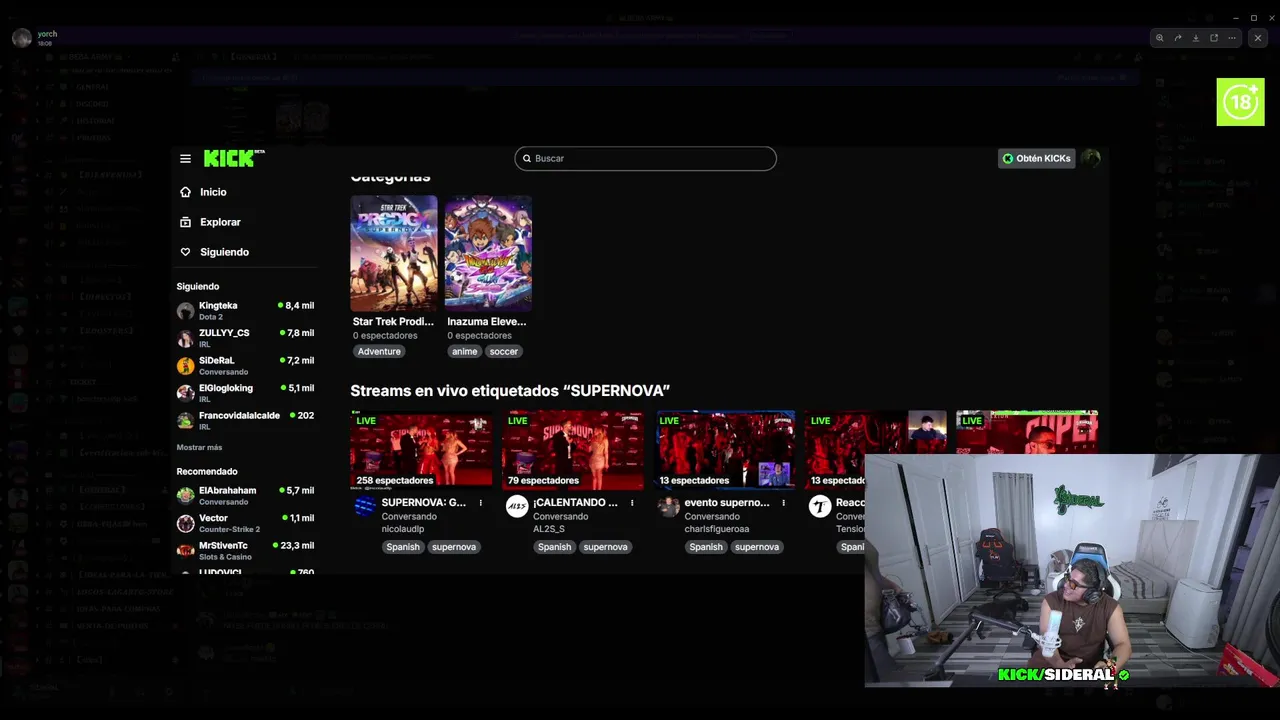Screen dimensions: 1280x720
Task: Open SiDeRaL's avatar in Siguiendo list
Action: click(185, 366)
